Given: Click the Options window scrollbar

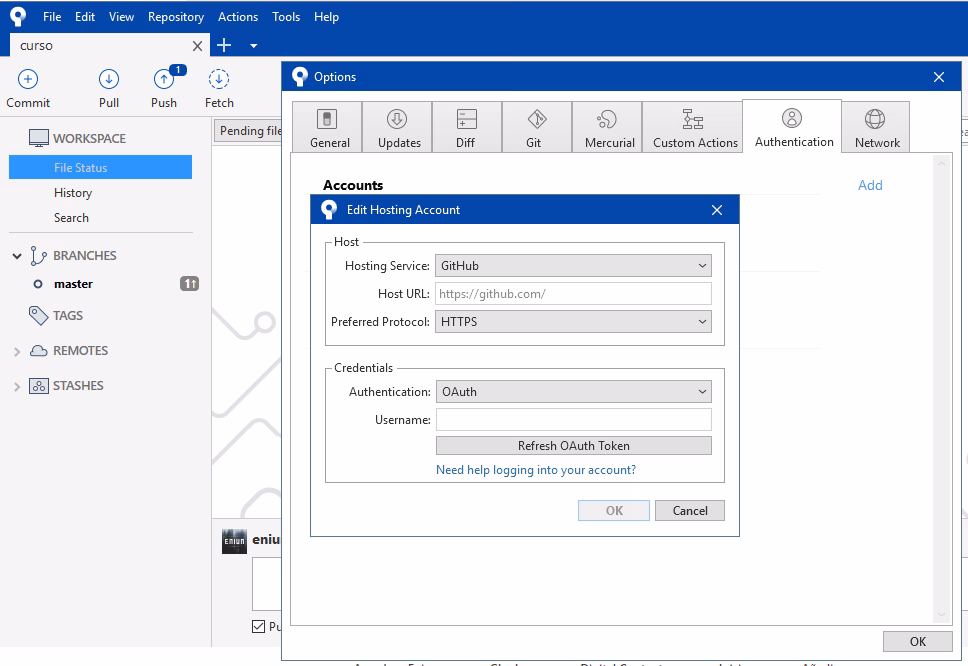Looking at the screenshot, I should coord(941,389).
